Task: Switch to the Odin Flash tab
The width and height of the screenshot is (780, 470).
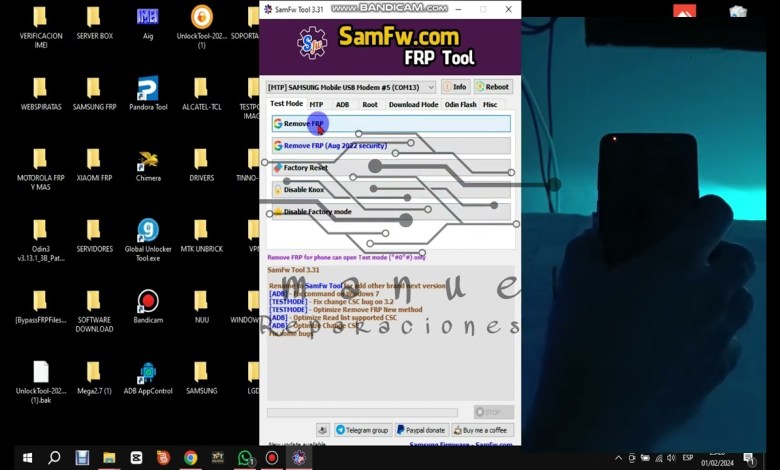Action: [460, 104]
